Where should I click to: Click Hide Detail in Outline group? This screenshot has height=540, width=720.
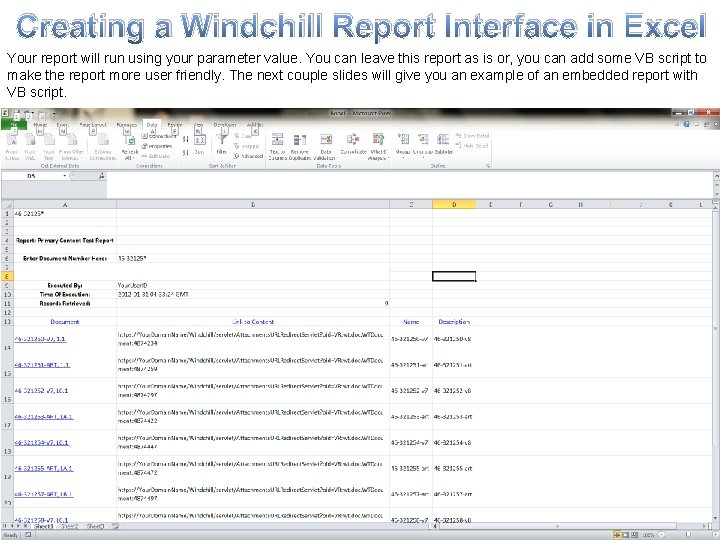[472, 146]
